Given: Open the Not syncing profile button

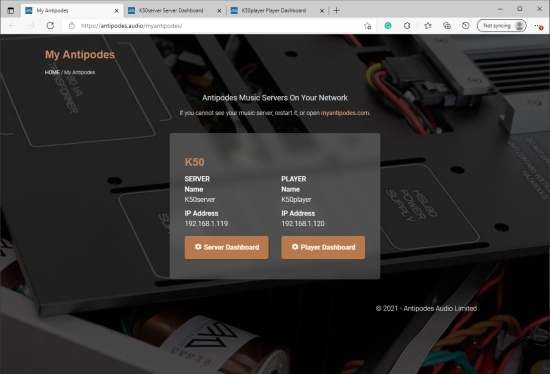Looking at the screenshot, I should coord(502,26).
